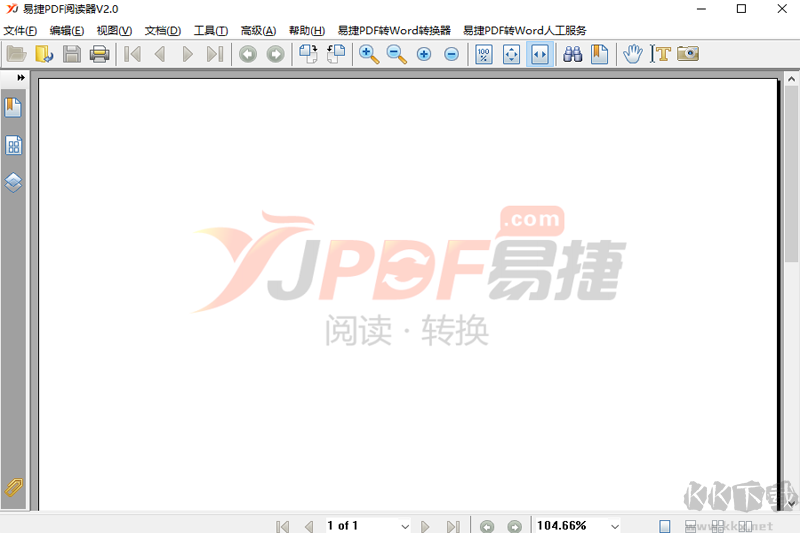
Task: Click the next view round arrow in toolbar
Action: [x=276, y=54]
